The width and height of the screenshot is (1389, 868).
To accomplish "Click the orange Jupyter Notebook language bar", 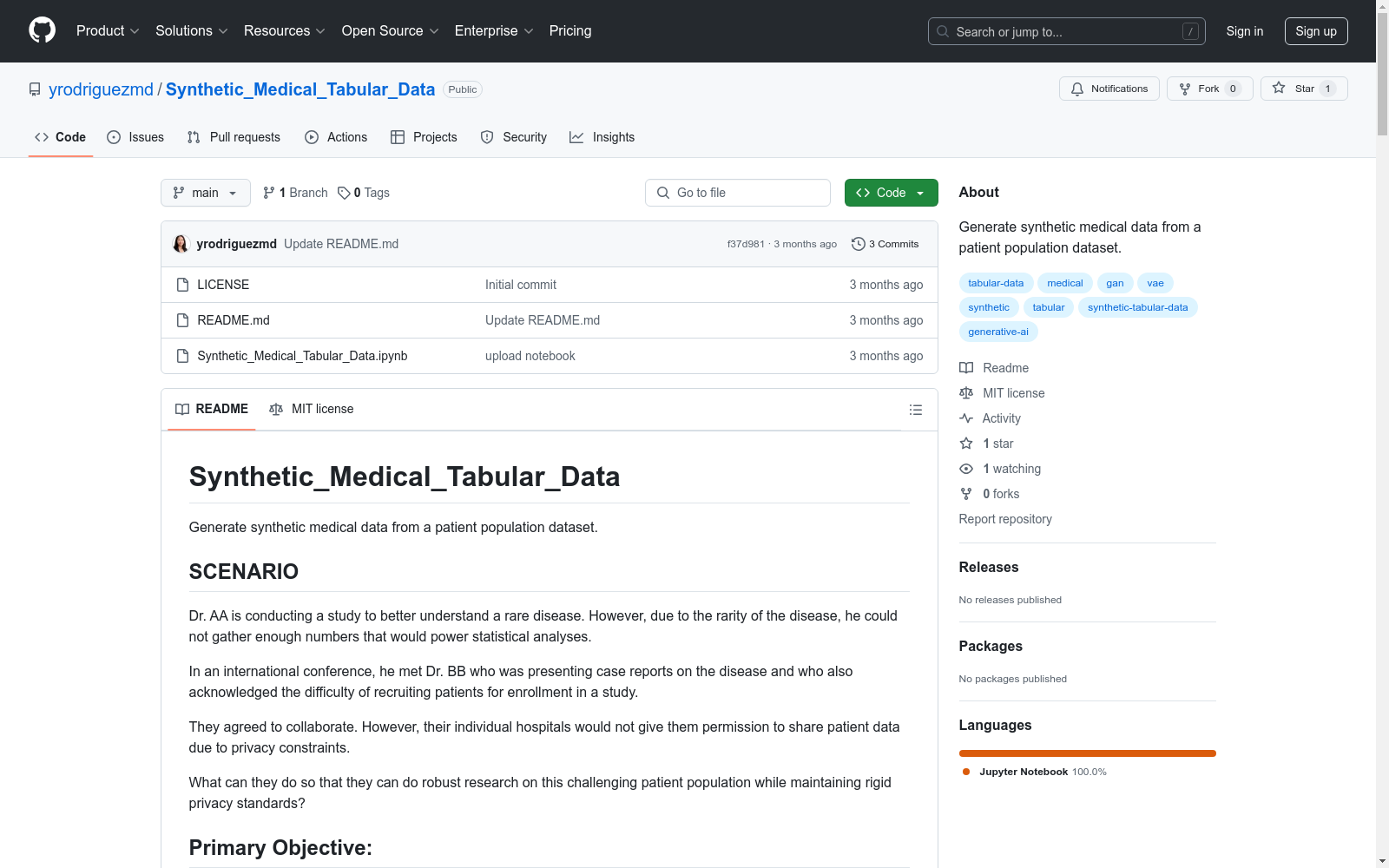I will click(1088, 753).
